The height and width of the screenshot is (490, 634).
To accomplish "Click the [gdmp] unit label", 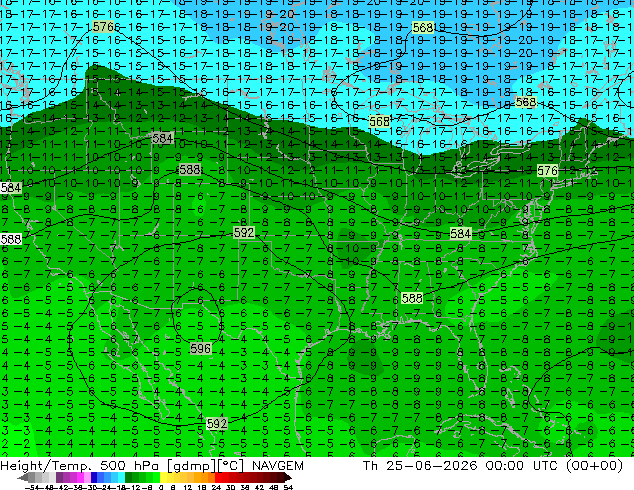I will [191, 466].
